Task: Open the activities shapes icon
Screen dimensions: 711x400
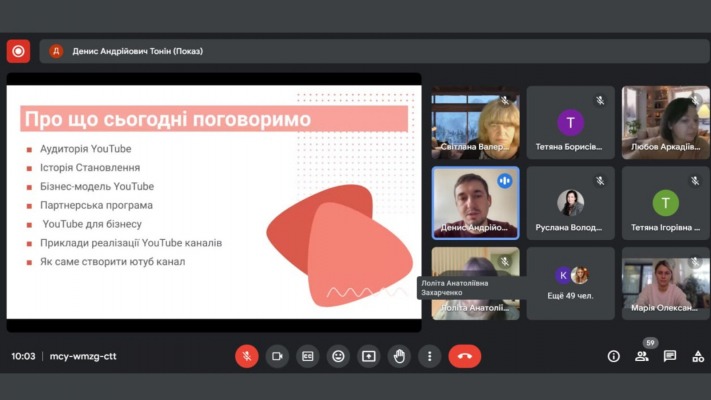Action: pyautogui.click(x=698, y=356)
